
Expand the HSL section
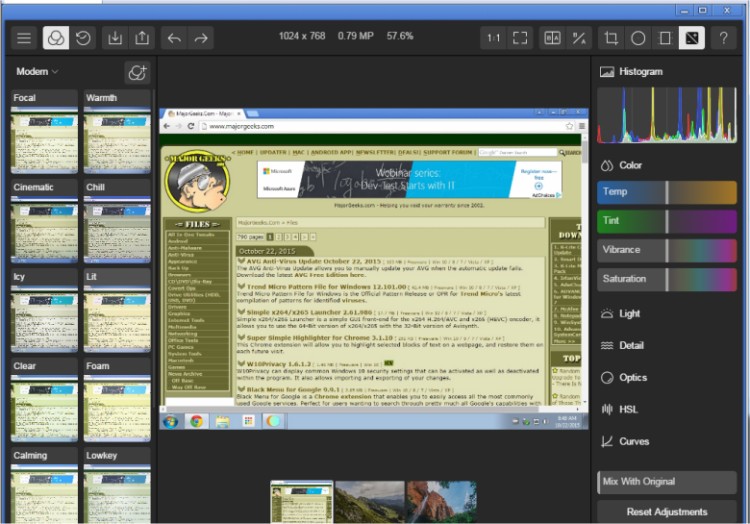pos(619,410)
